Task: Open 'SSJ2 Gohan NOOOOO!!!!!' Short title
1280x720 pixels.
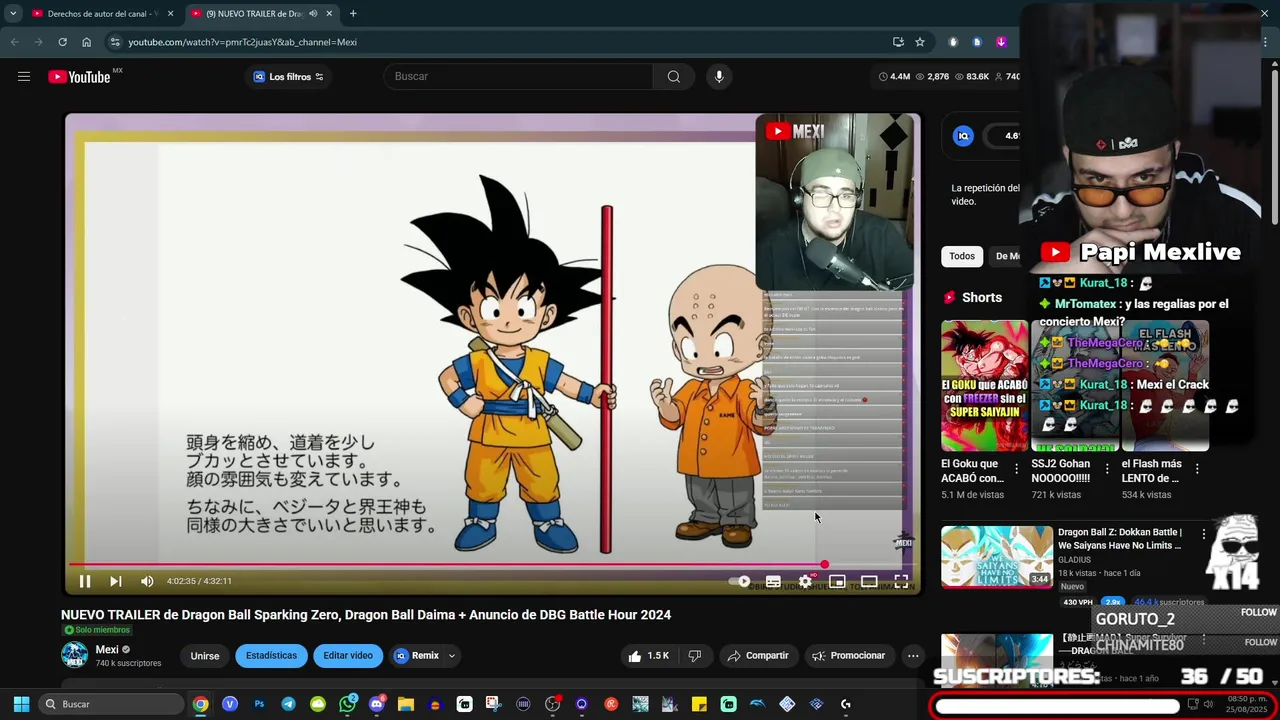Action: [1060, 471]
